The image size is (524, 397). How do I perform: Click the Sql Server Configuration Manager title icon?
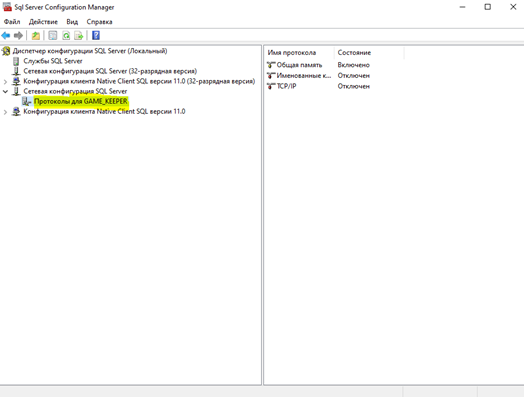(x=7, y=7)
